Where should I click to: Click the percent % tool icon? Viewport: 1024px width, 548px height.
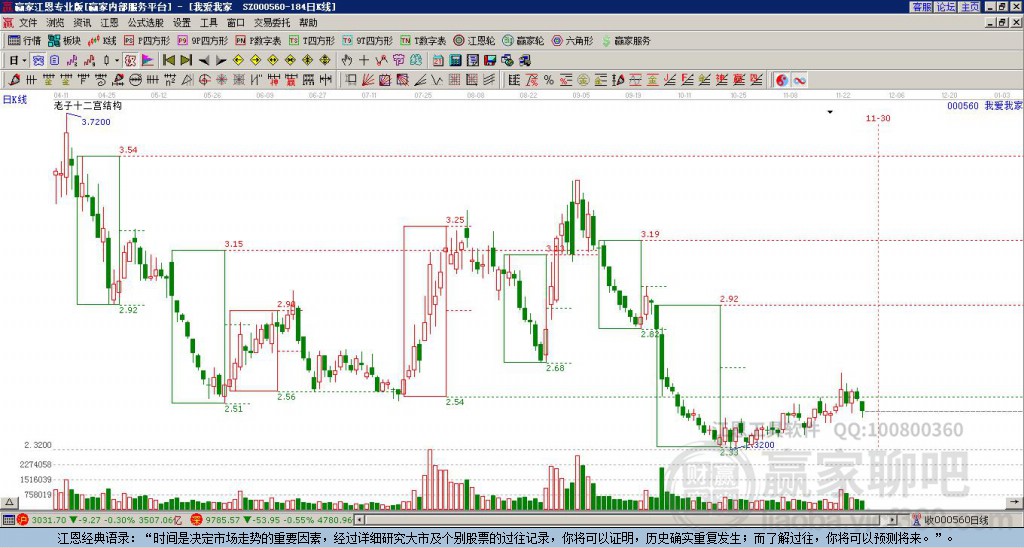pos(549,80)
